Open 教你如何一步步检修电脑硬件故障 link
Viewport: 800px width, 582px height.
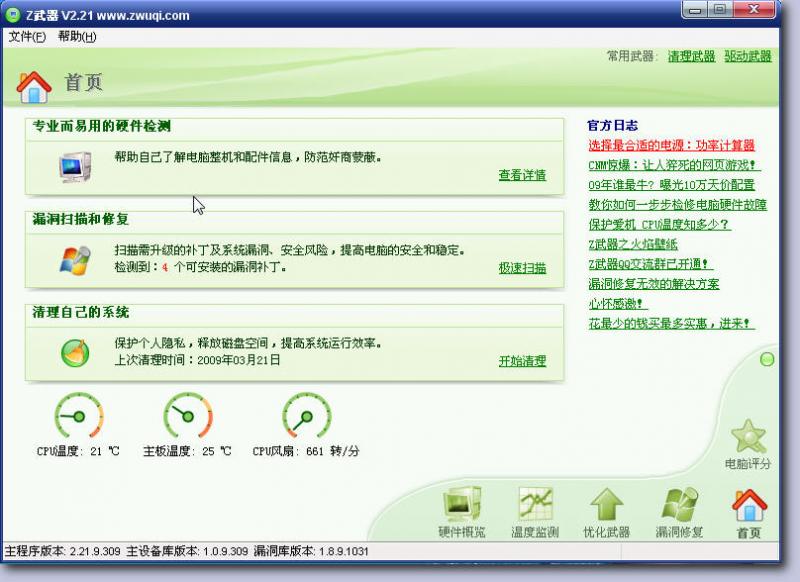678,205
